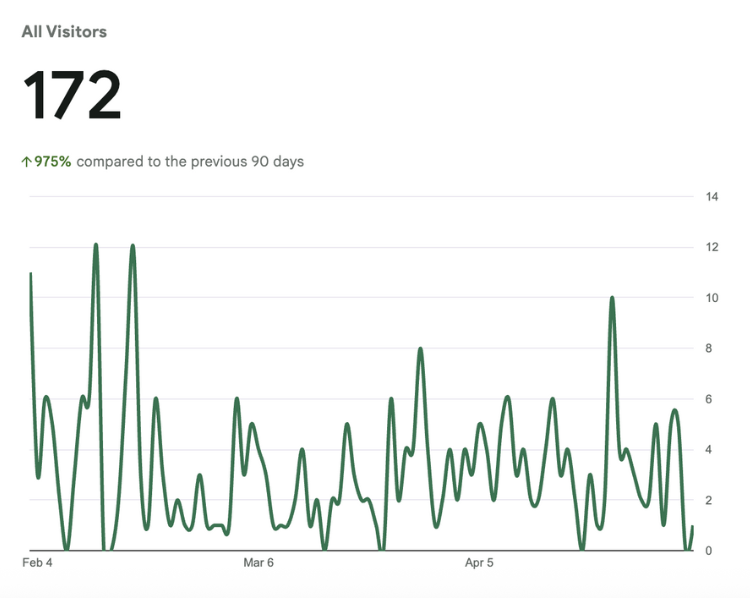Click the 0 label on y-axis
This screenshot has height=600, width=750.
pyautogui.click(x=710, y=551)
